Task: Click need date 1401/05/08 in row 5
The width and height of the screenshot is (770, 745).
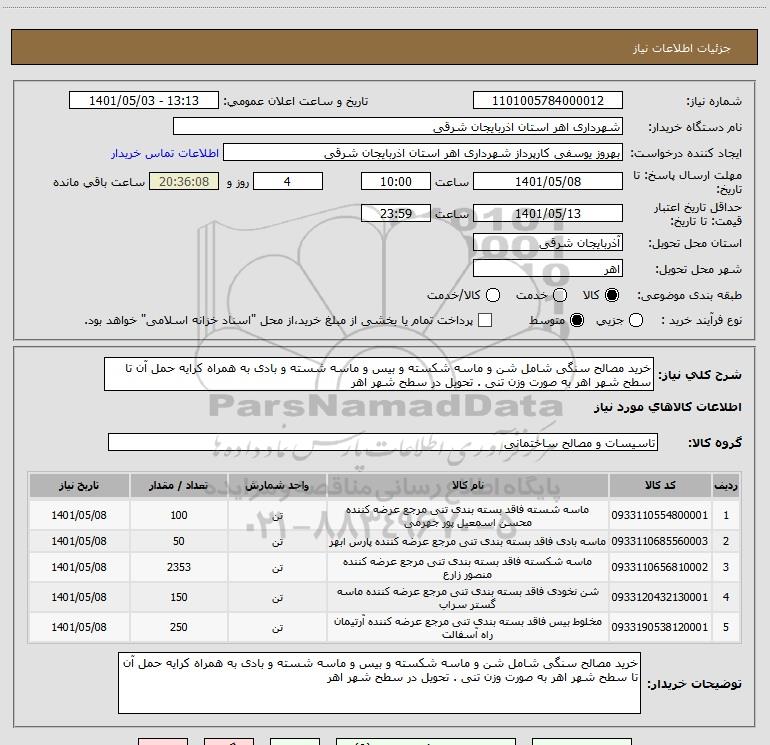Action: (x=79, y=627)
